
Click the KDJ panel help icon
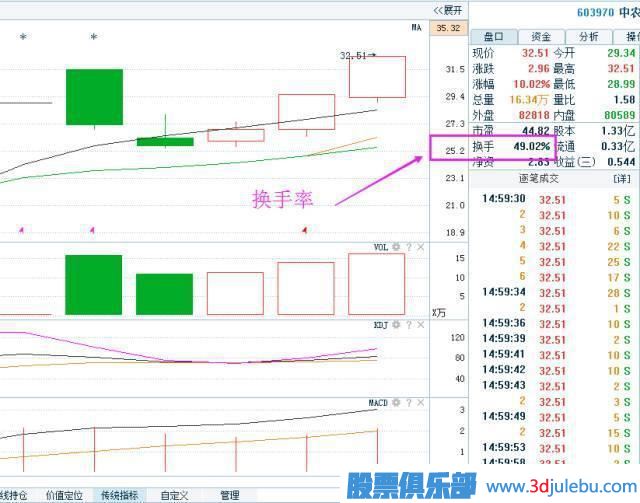(x=409, y=325)
